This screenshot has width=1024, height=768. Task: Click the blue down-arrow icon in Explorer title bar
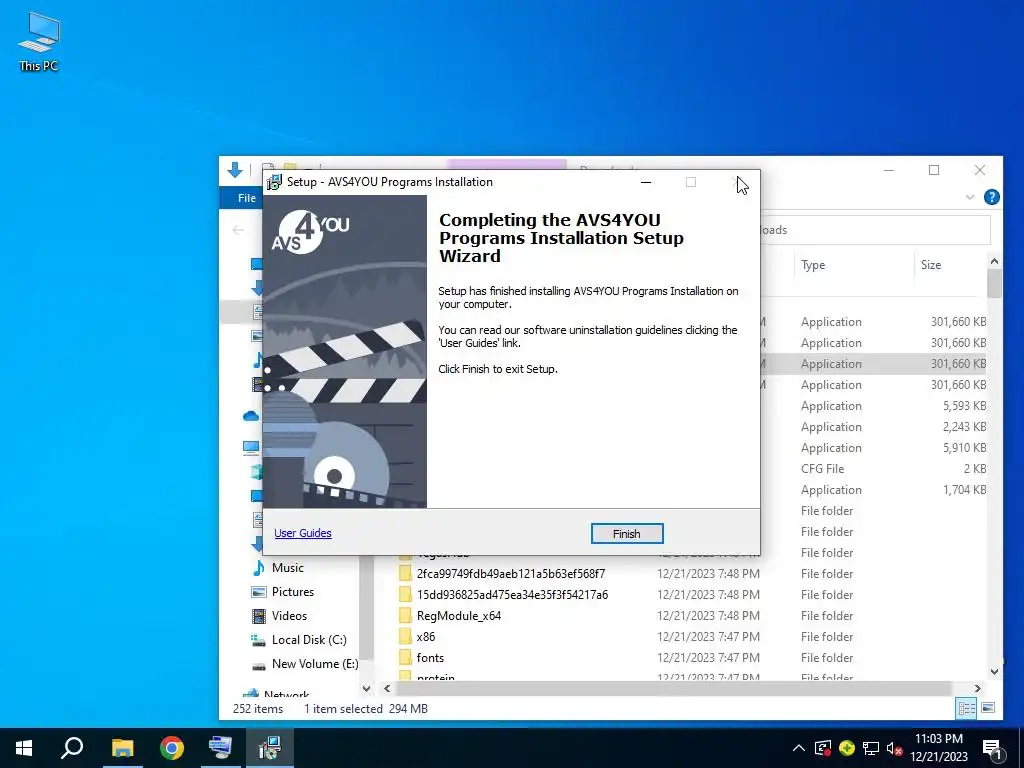tap(234, 170)
